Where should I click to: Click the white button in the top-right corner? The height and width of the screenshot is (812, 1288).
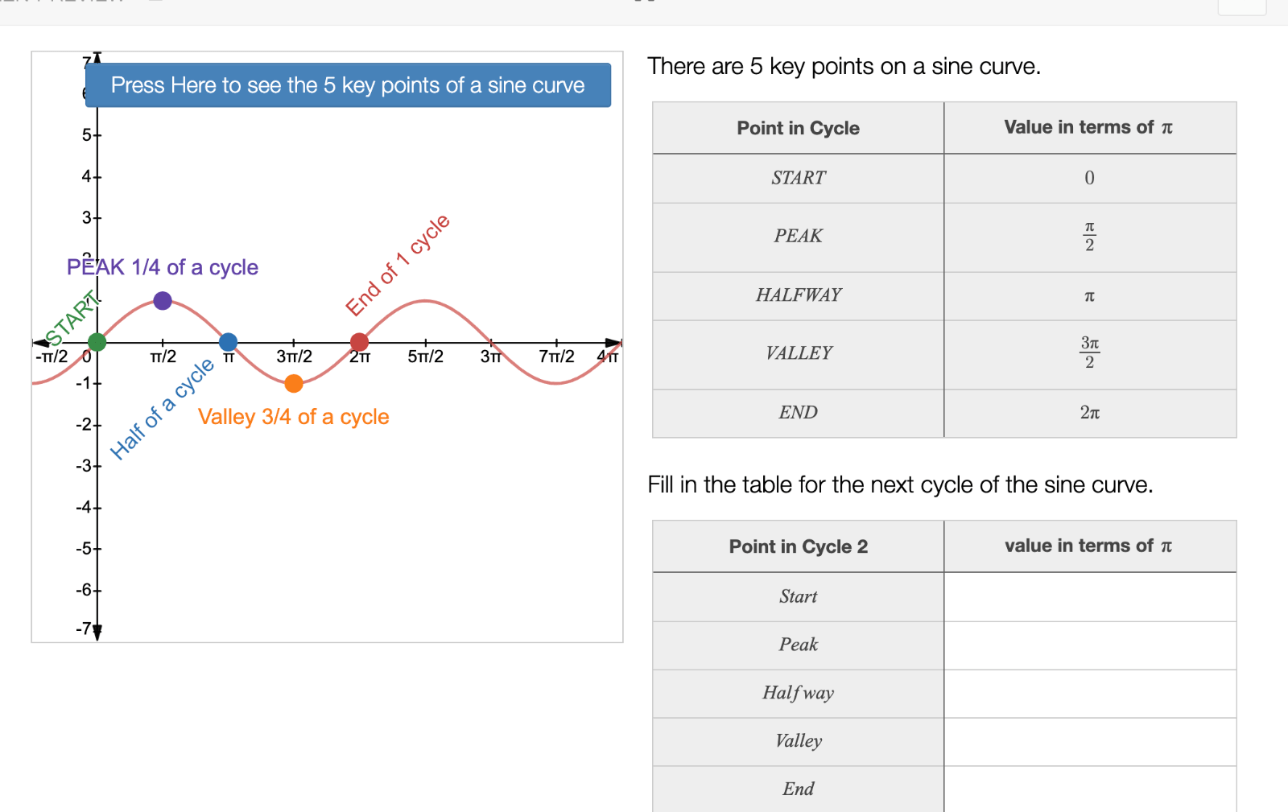[1242, 8]
